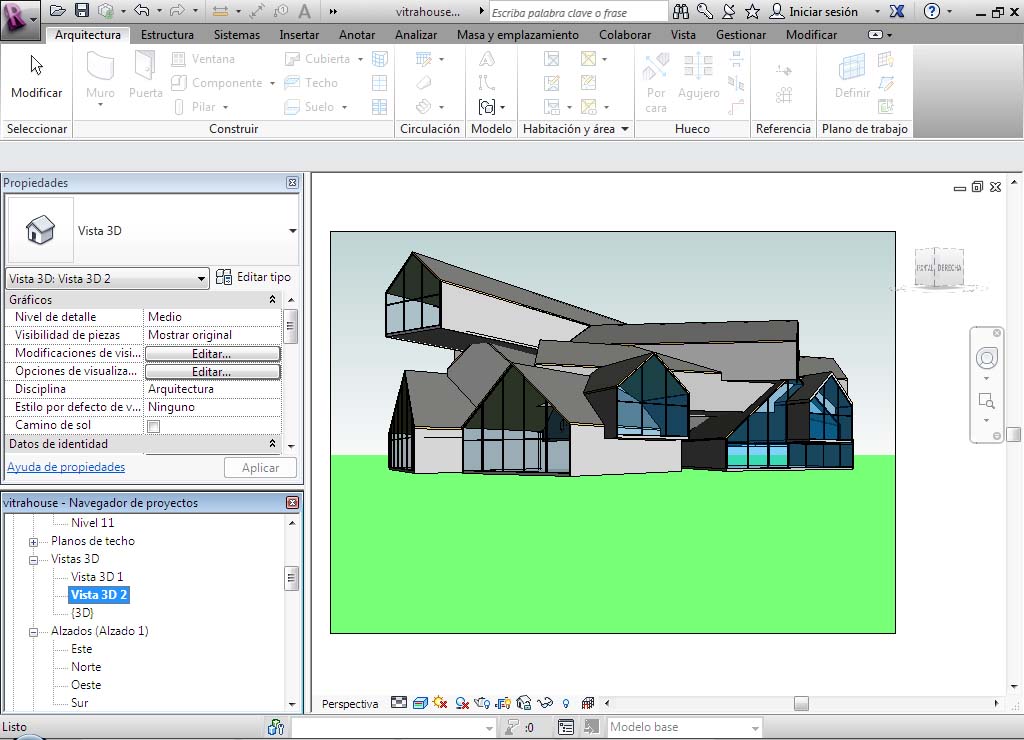Select Vista 3D 1 in project browser
The image size is (1024, 740).
[x=97, y=577]
